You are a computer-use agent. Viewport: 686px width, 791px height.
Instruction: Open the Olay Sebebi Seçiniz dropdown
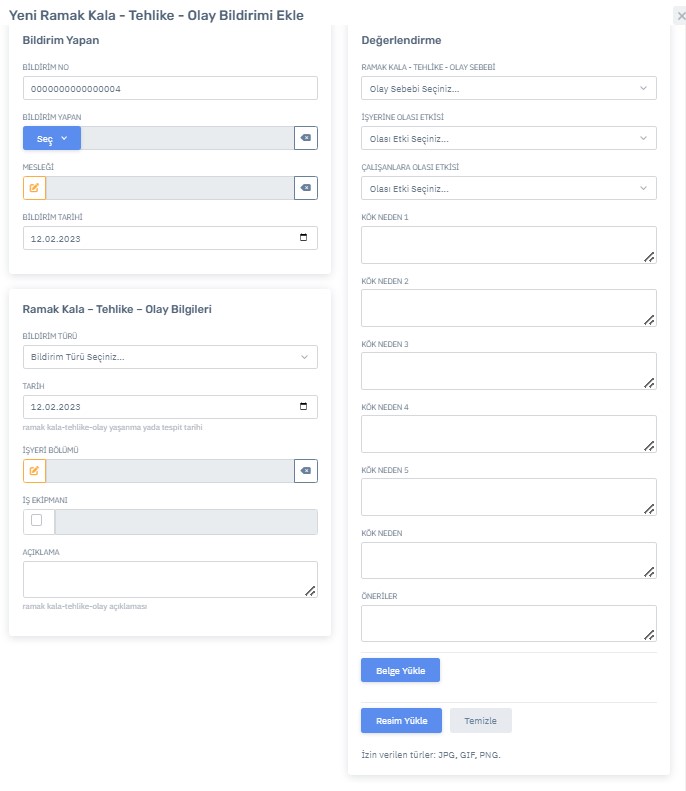pyautogui.click(x=508, y=88)
